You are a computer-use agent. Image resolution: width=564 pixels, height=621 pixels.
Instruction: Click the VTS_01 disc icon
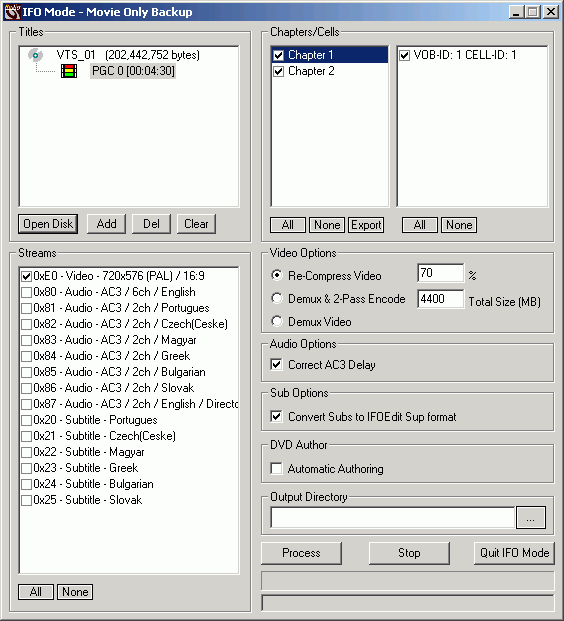(x=35, y=55)
